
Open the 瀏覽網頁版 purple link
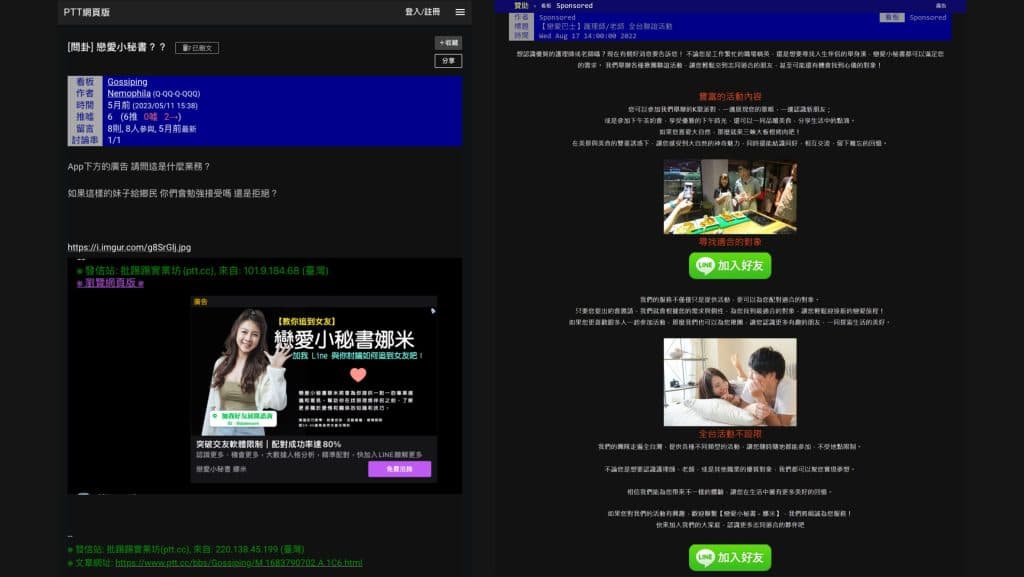[110, 283]
